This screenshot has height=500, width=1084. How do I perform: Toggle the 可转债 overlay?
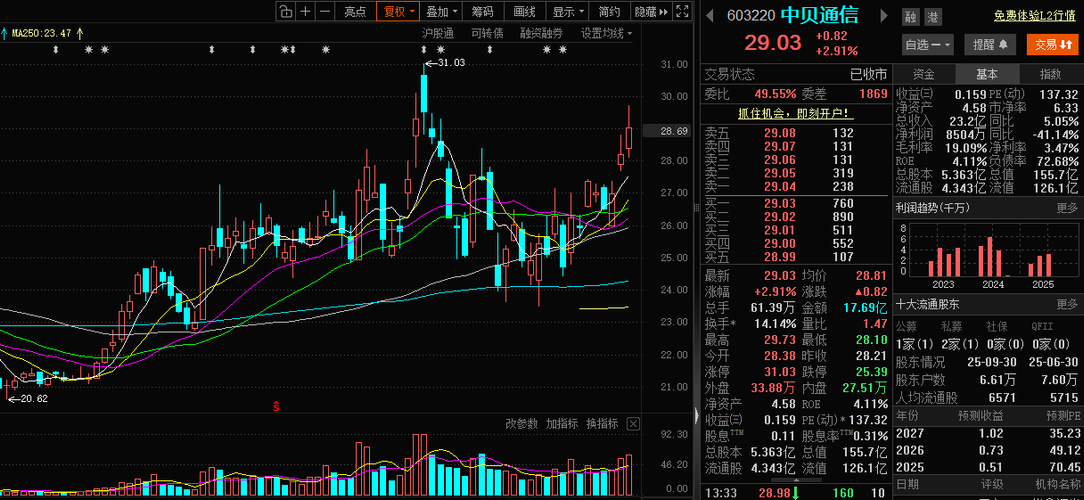pos(487,33)
